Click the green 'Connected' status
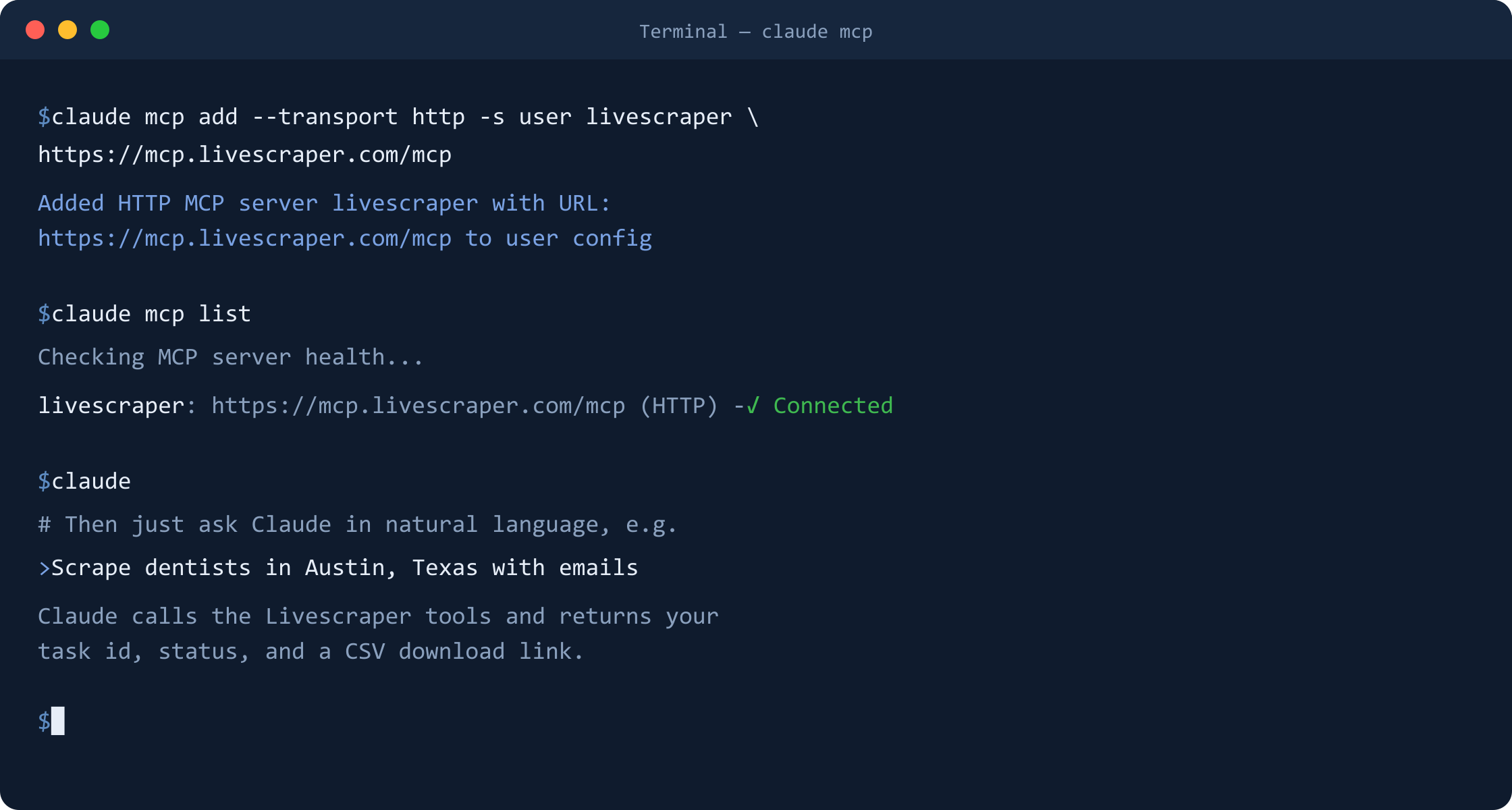This screenshot has height=810, width=1512. point(833,406)
